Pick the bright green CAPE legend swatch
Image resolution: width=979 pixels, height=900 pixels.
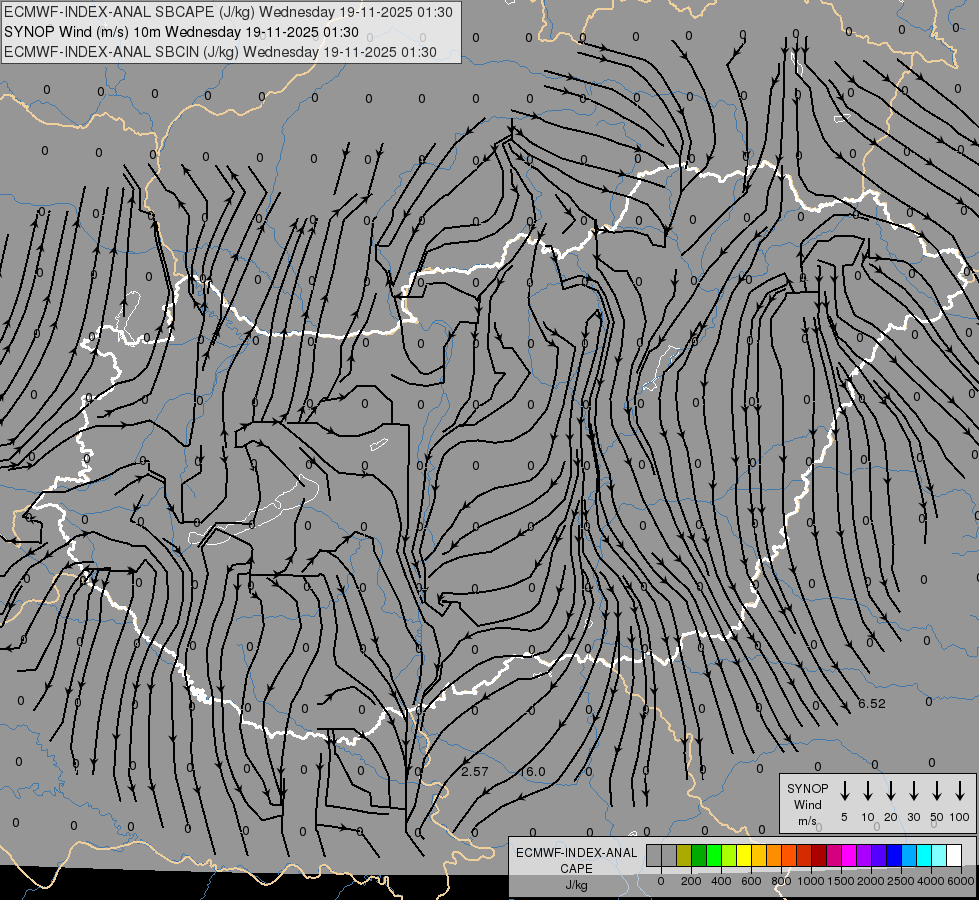[x=714, y=855]
